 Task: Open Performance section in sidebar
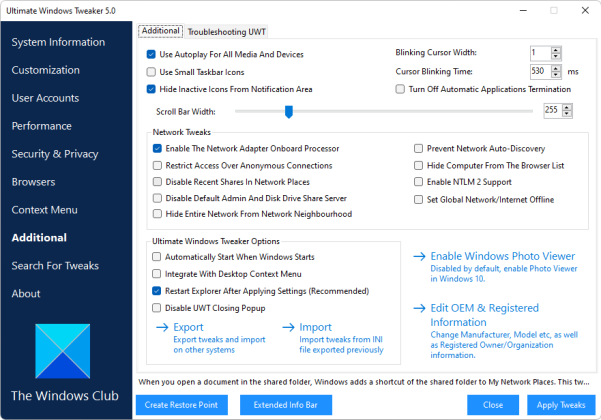(x=41, y=126)
